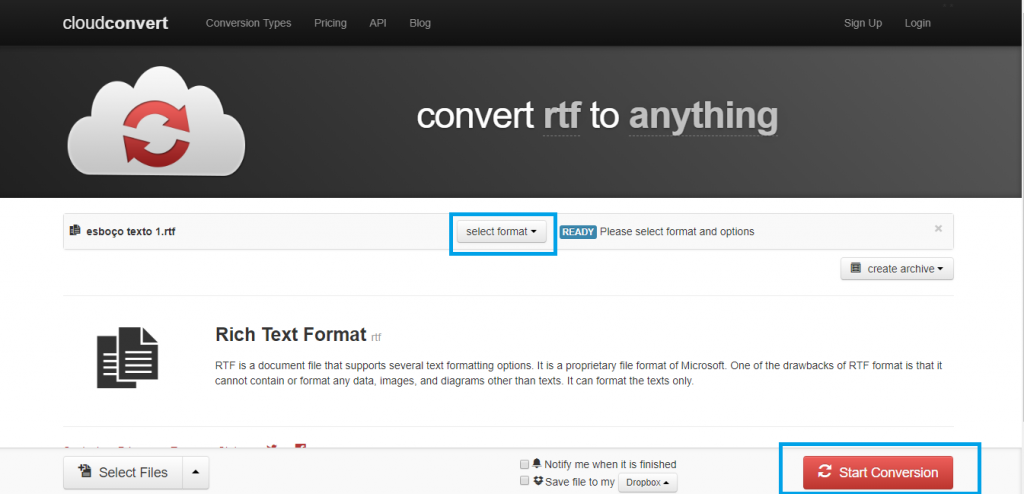1024x494 pixels.
Task: Click the archive icon in create archive
Action: (x=856, y=268)
